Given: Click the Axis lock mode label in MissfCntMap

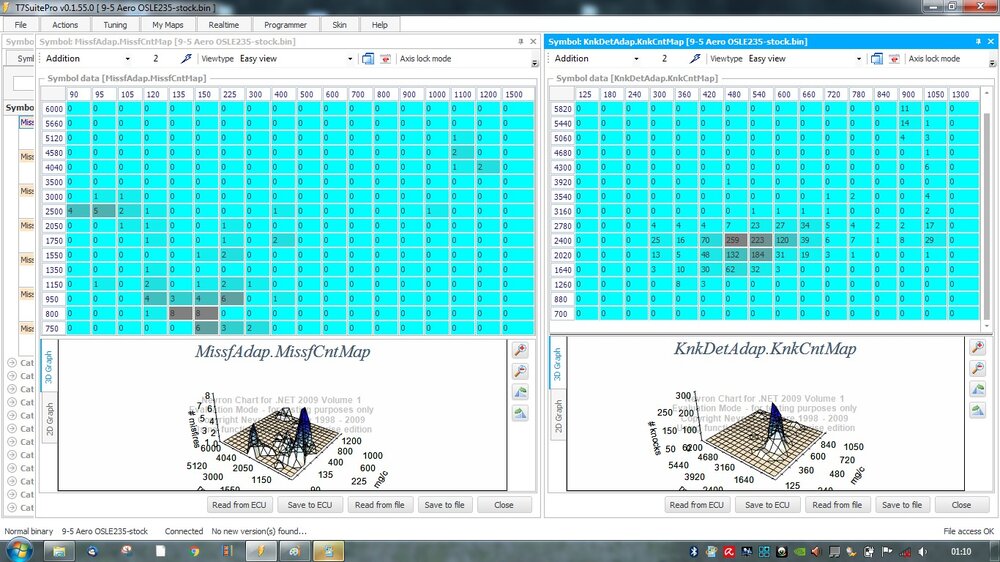Looking at the screenshot, I should [425, 59].
